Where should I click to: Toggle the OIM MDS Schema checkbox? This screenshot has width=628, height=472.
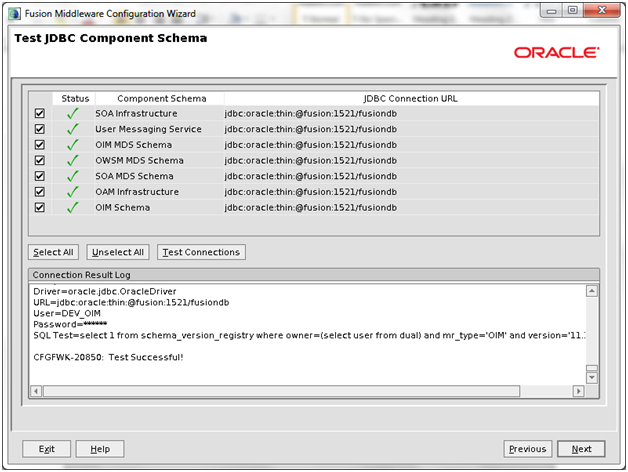pyautogui.click(x=40, y=145)
